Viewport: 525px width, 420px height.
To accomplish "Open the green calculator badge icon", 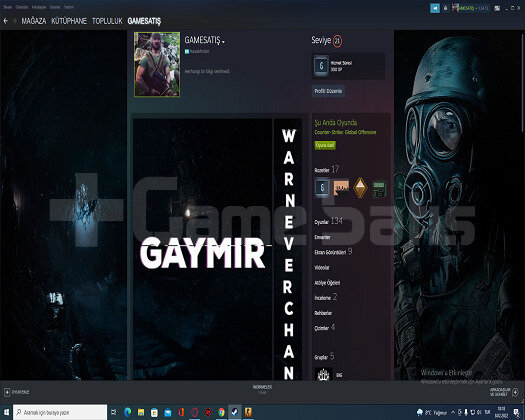I will [x=379, y=188].
